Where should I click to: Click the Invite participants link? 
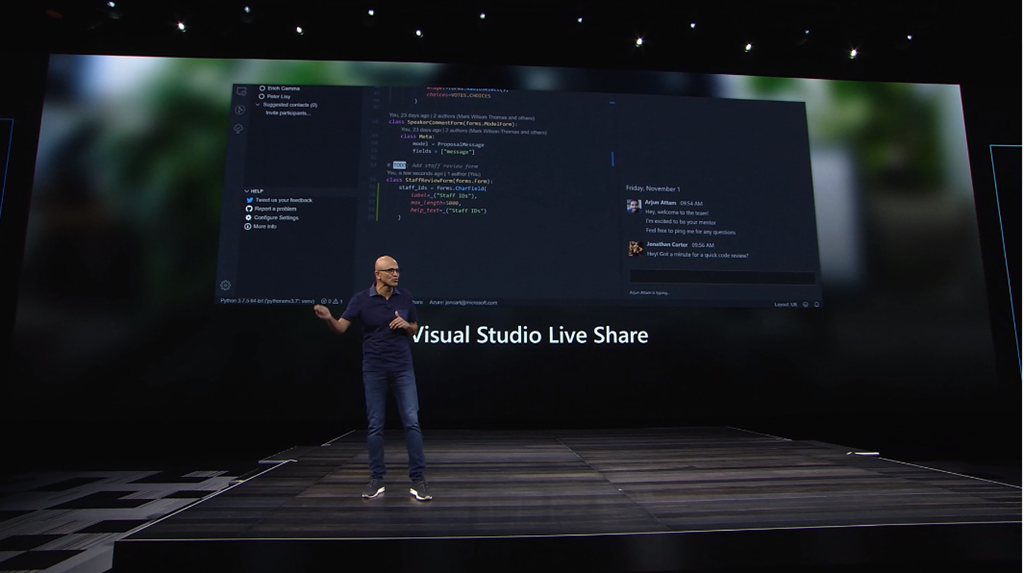[x=288, y=113]
